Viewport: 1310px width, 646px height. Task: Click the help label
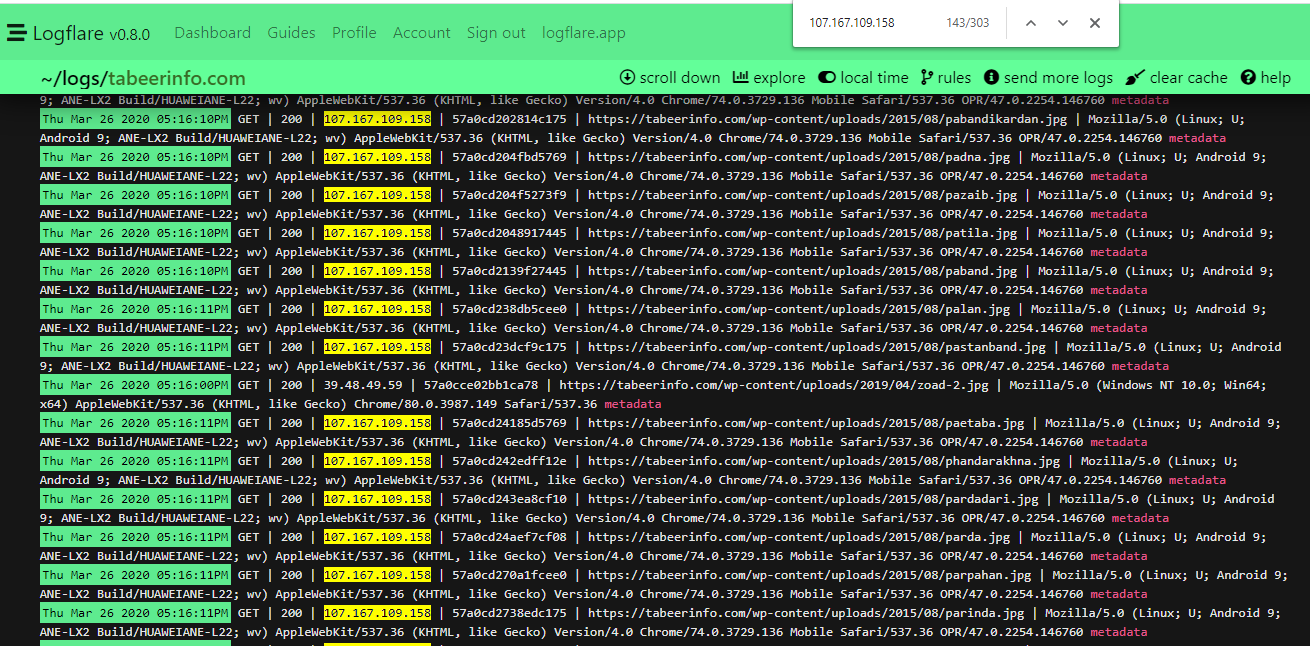[x=1275, y=77]
